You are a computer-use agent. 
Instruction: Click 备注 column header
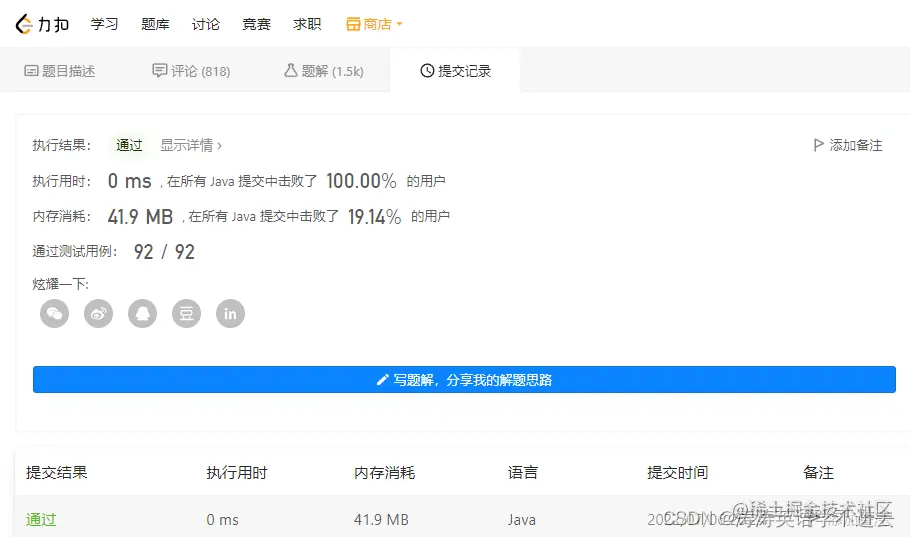[x=818, y=473]
